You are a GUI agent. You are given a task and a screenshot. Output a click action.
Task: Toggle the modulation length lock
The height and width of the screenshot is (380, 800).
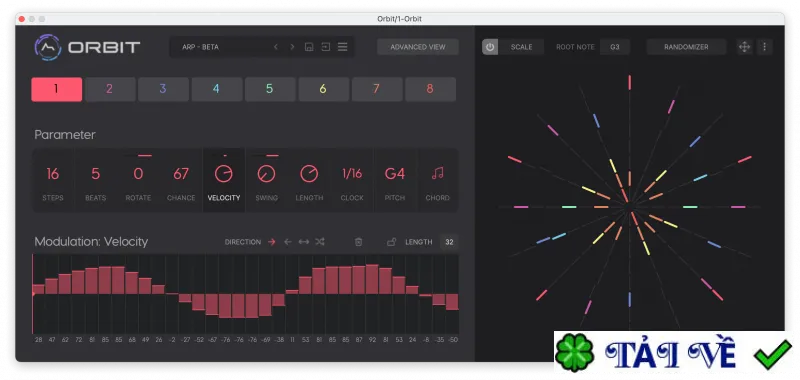click(x=391, y=242)
